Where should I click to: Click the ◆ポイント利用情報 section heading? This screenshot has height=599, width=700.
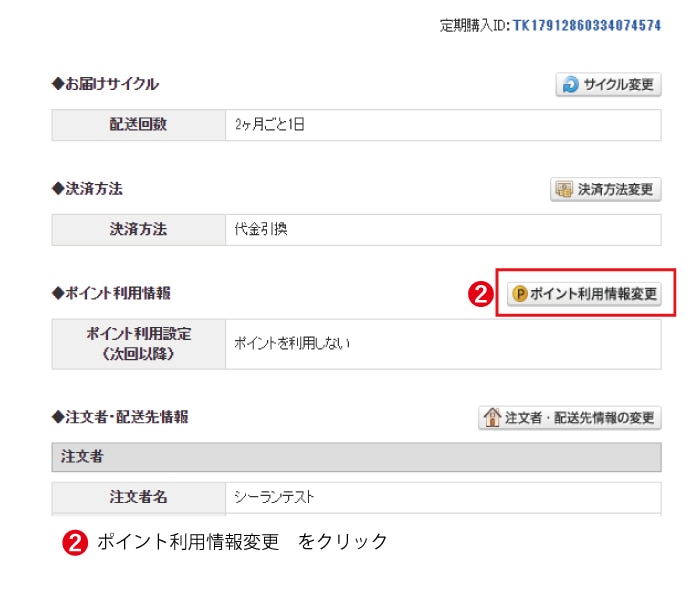111,293
